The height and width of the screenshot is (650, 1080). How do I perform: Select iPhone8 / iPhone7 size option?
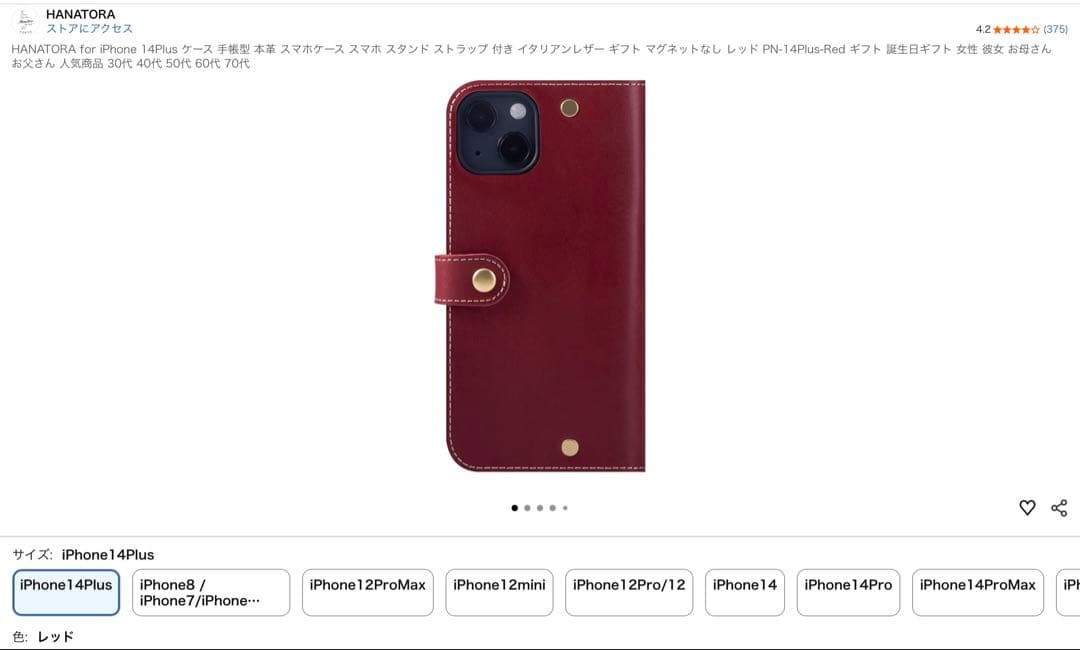click(x=211, y=592)
